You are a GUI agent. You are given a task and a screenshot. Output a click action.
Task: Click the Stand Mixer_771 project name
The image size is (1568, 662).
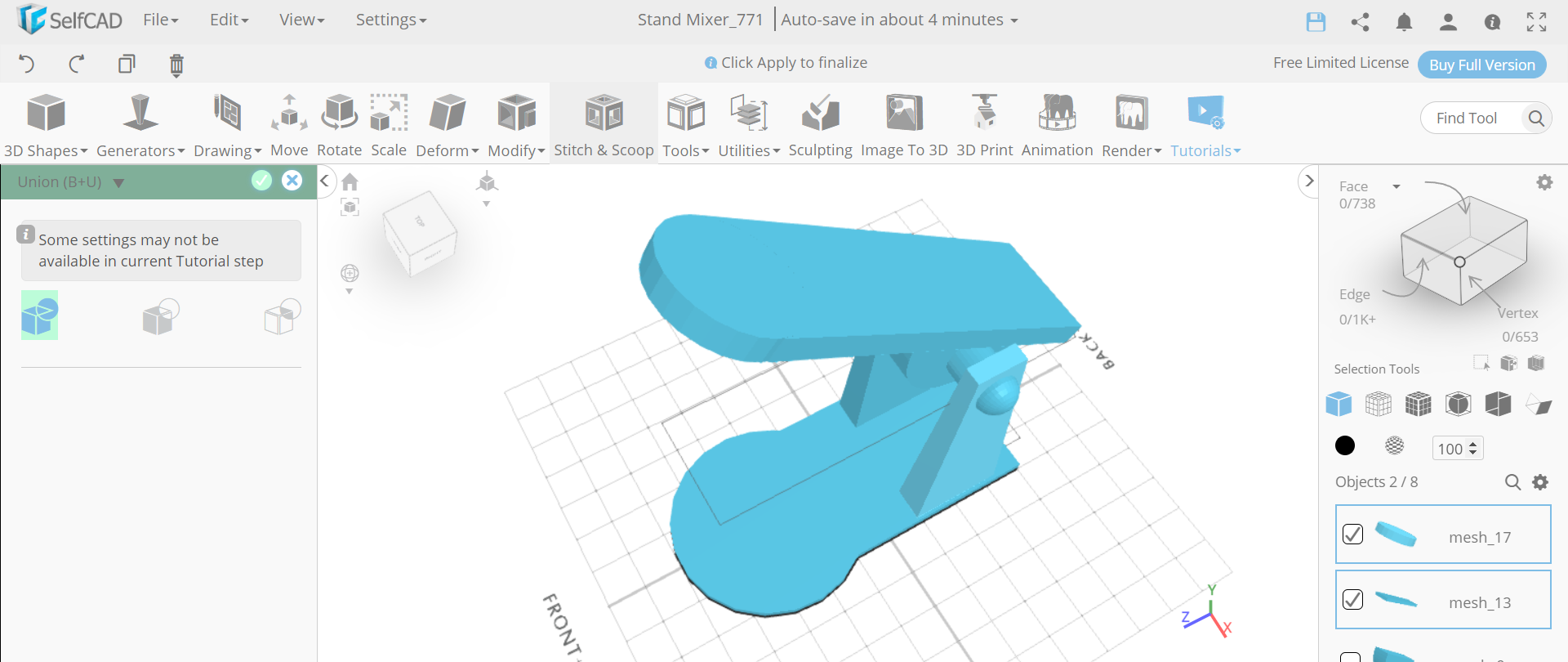tap(700, 20)
